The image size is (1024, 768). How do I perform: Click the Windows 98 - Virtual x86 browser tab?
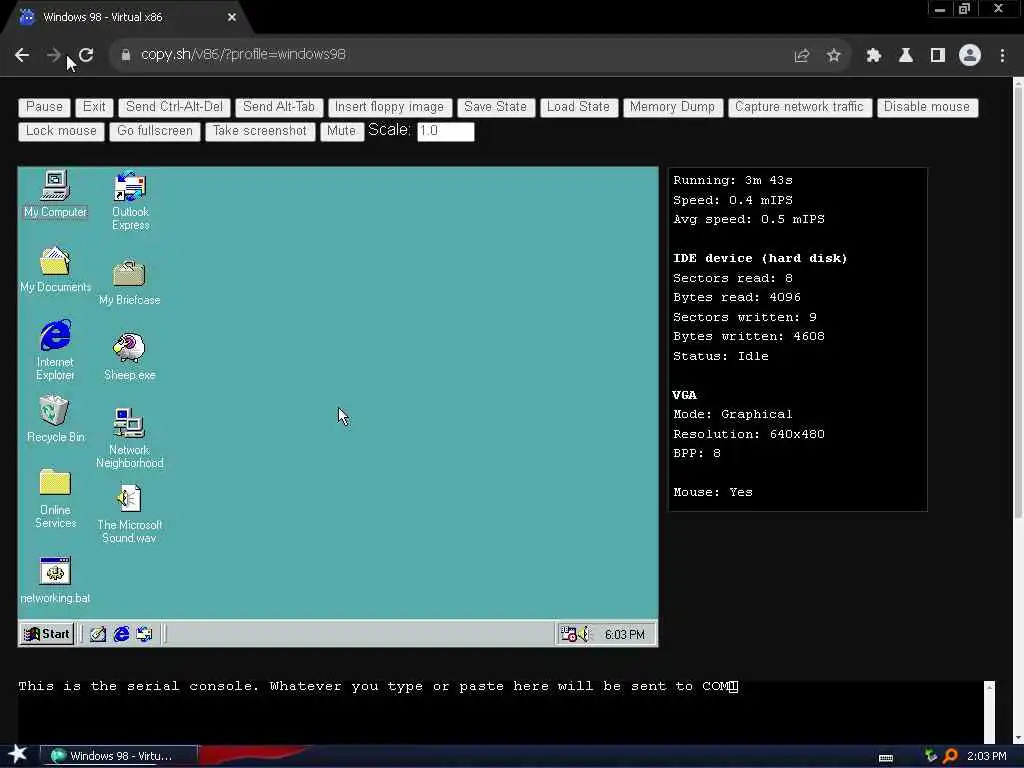[127, 18]
